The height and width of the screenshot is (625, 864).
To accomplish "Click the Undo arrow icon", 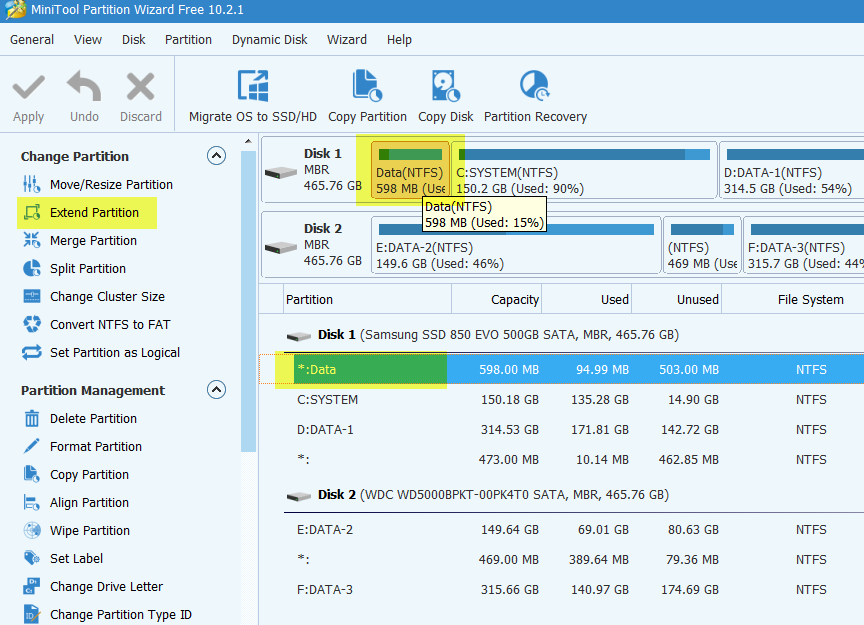I will pos(84,87).
